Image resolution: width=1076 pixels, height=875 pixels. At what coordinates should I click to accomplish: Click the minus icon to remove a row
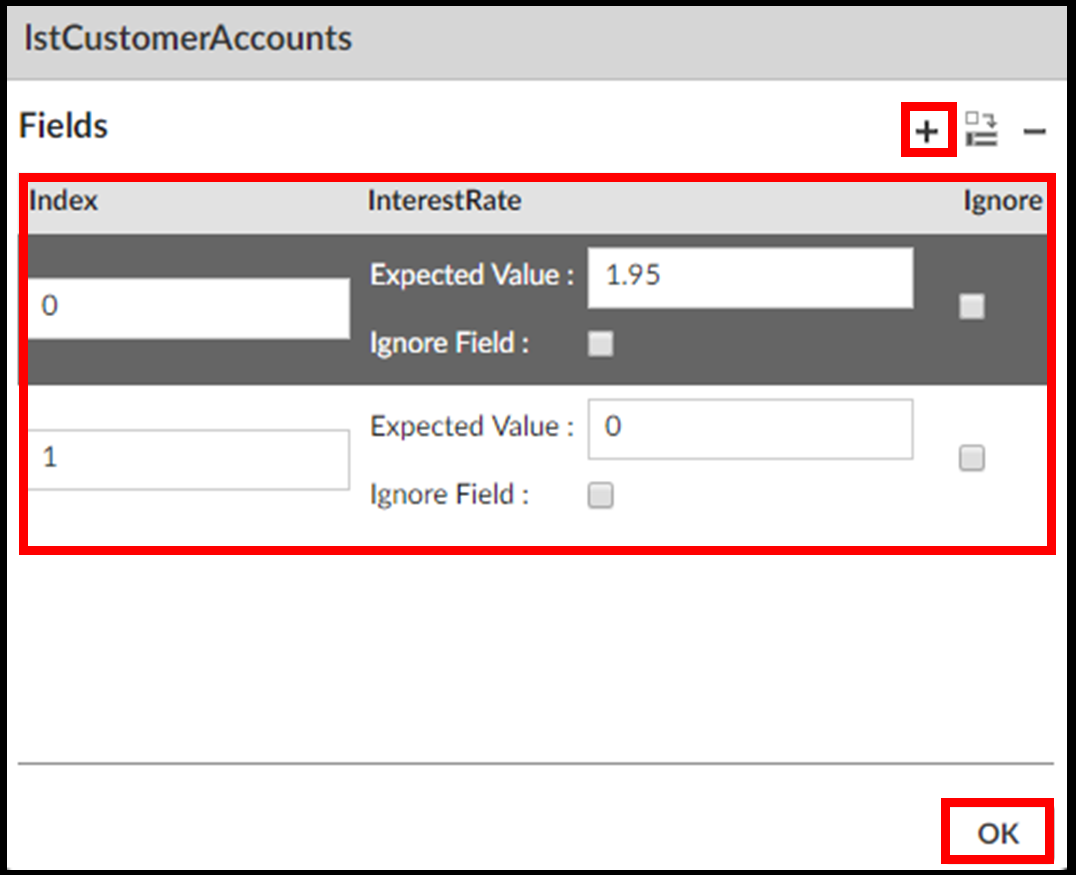(x=1034, y=131)
